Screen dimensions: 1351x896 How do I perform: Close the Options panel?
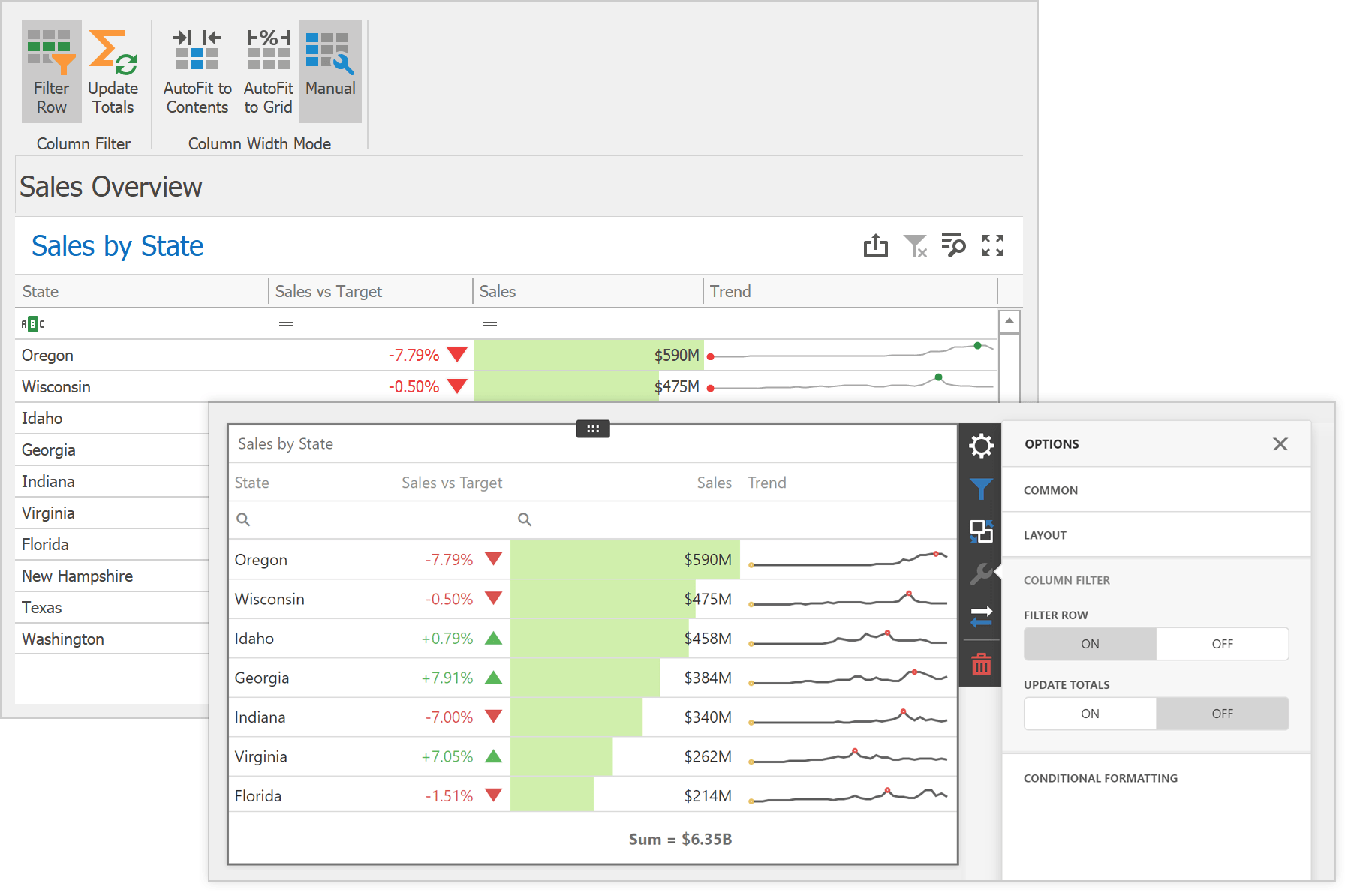coord(1280,443)
